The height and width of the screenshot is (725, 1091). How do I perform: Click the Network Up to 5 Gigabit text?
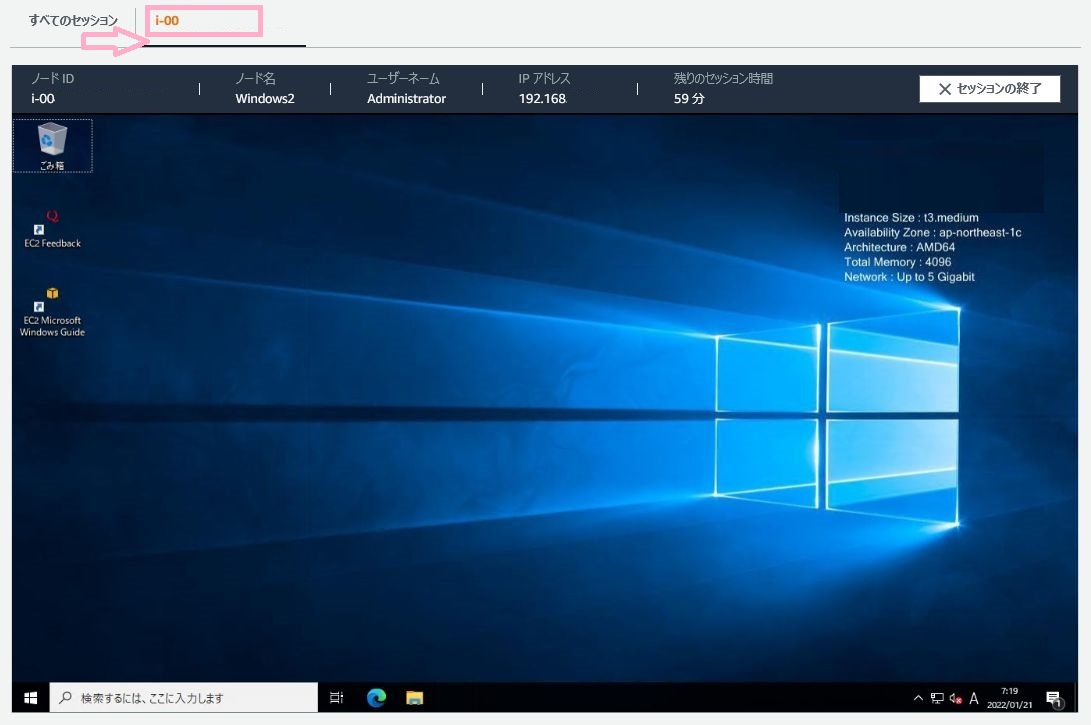pyautogui.click(x=909, y=277)
